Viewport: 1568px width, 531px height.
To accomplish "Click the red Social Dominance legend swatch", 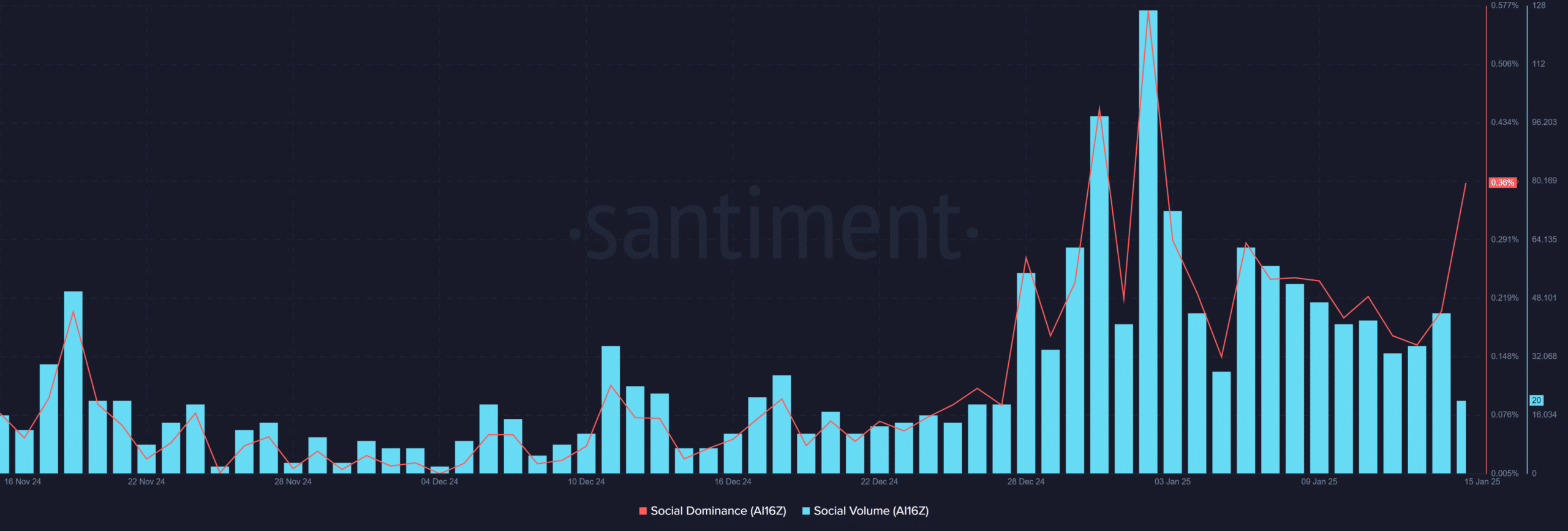I will (x=643, y=511).
